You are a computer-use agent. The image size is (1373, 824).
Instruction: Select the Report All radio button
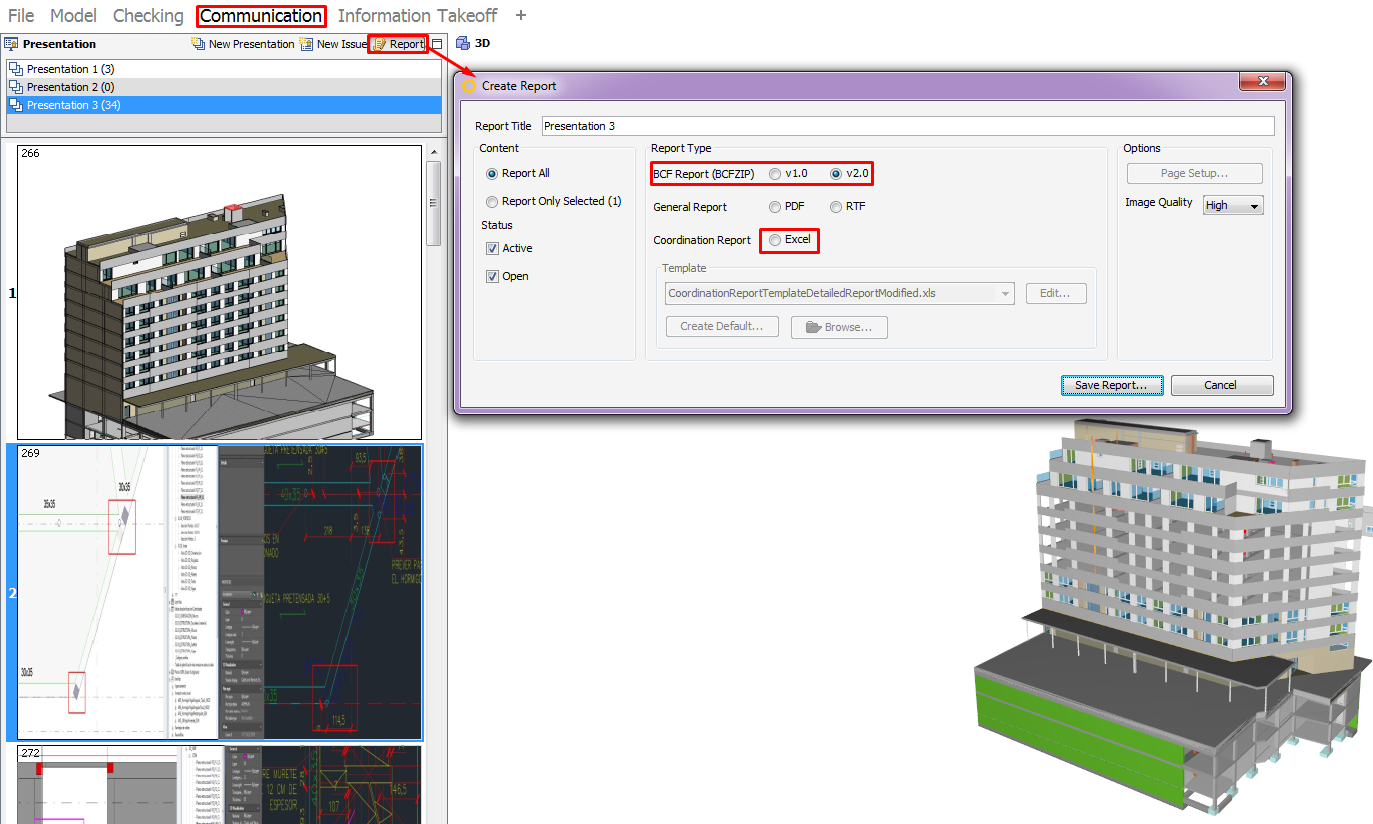point(492,174)
